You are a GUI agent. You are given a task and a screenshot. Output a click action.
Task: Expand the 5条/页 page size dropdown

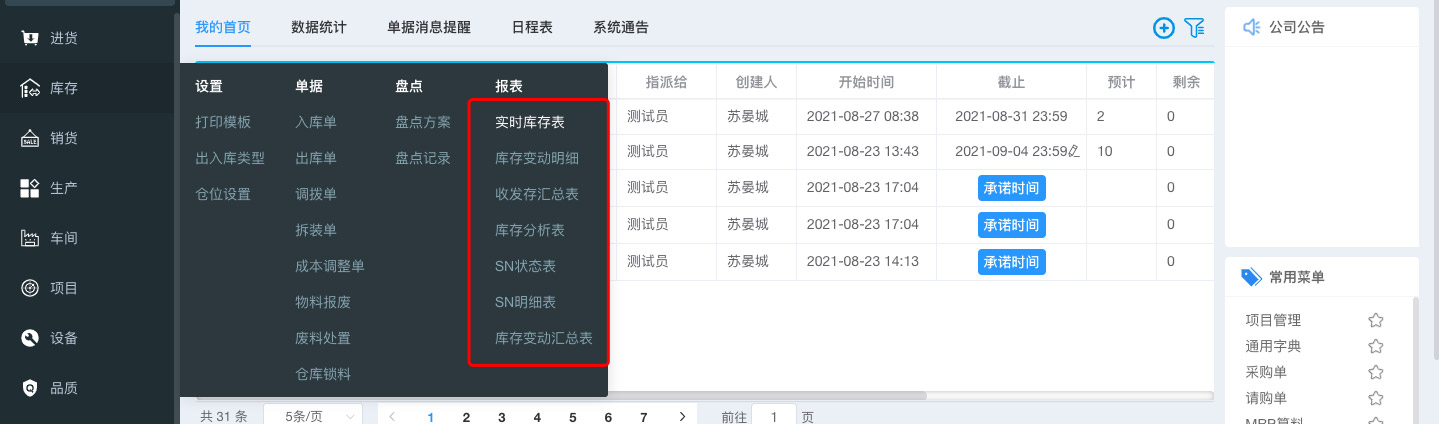[x=312, y=416]
